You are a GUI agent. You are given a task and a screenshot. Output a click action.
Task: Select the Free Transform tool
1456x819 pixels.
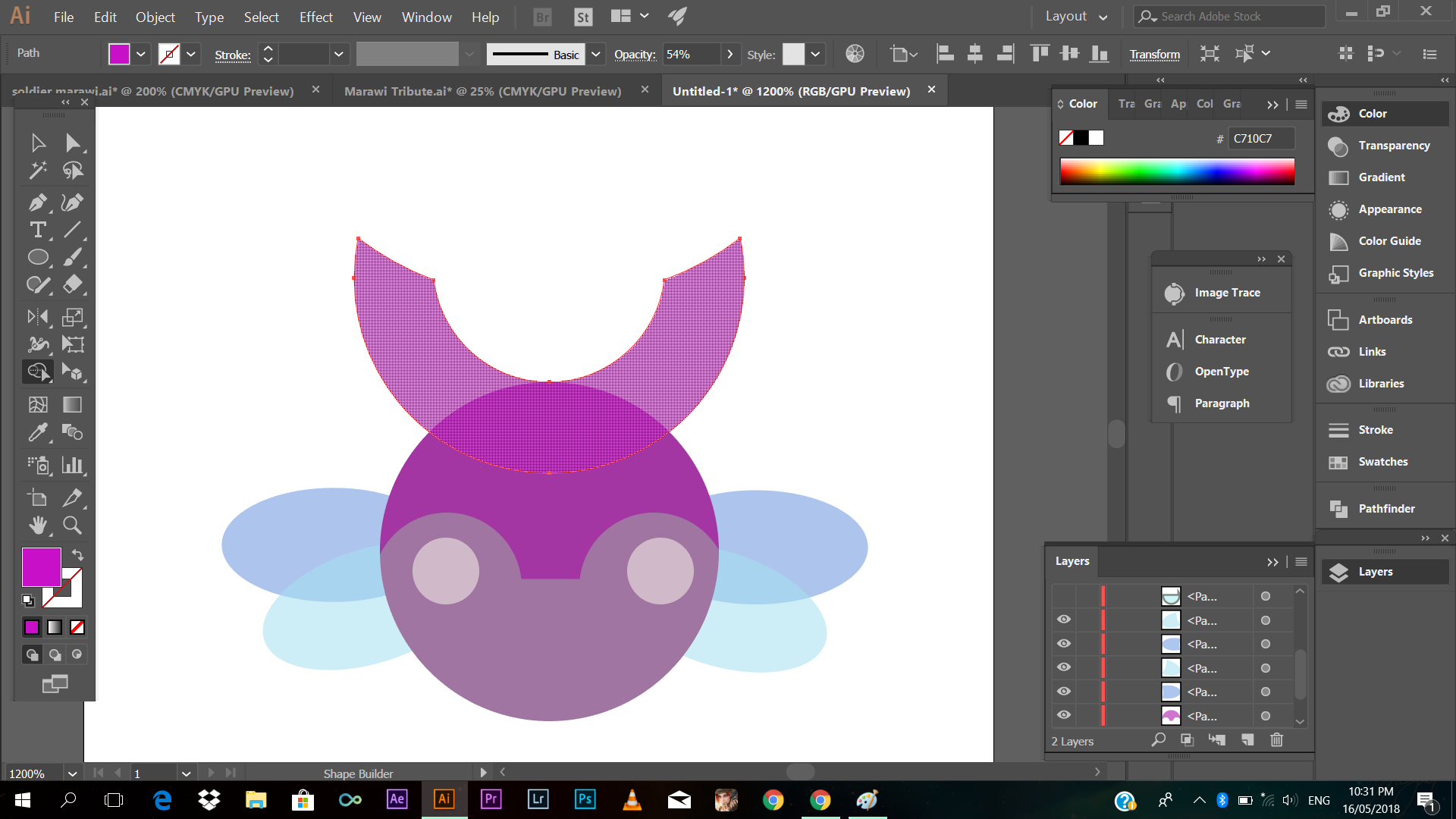(73, 344)
